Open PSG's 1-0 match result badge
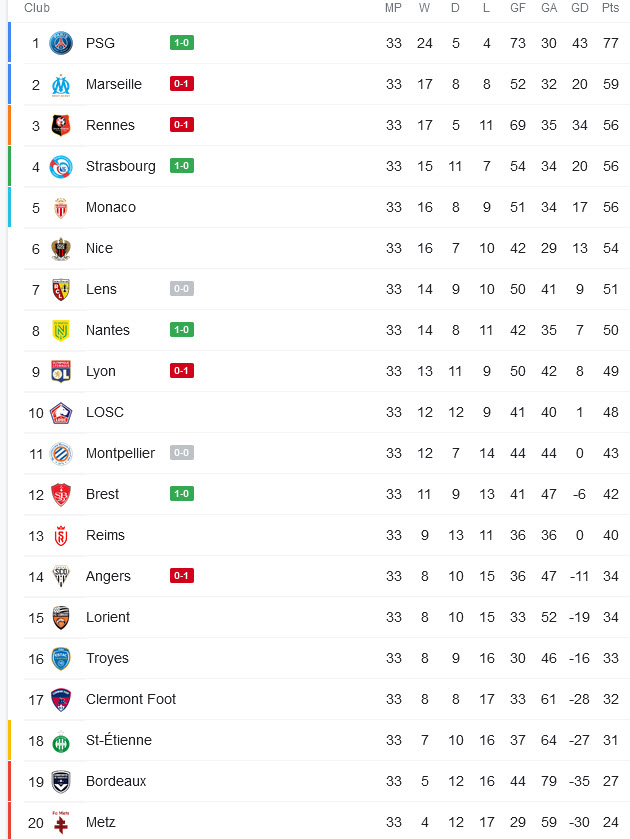This screenshot has height=839, width=630. point(181,43)
